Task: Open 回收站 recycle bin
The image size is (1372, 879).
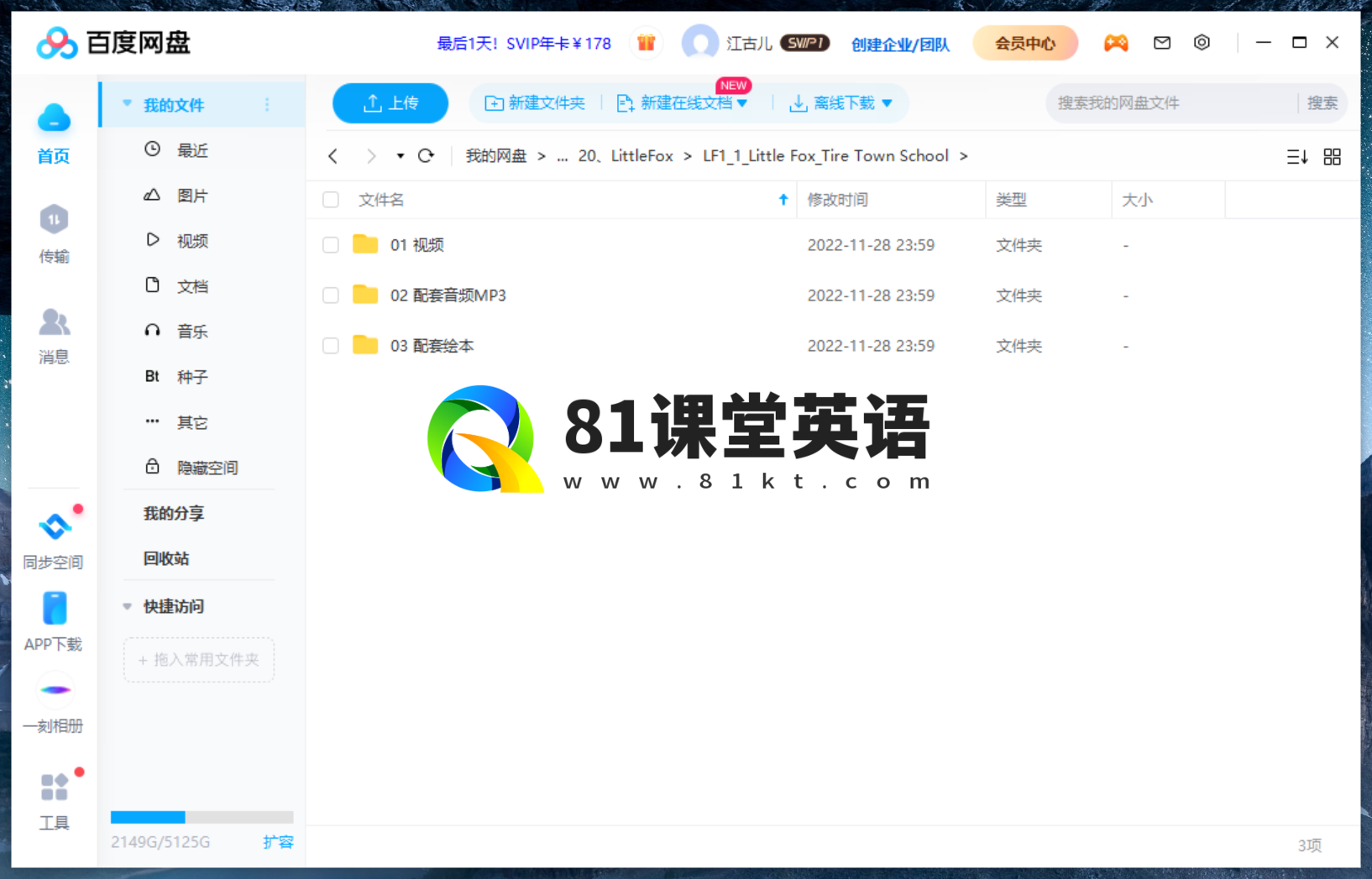Action: click(x=166, y=558)
